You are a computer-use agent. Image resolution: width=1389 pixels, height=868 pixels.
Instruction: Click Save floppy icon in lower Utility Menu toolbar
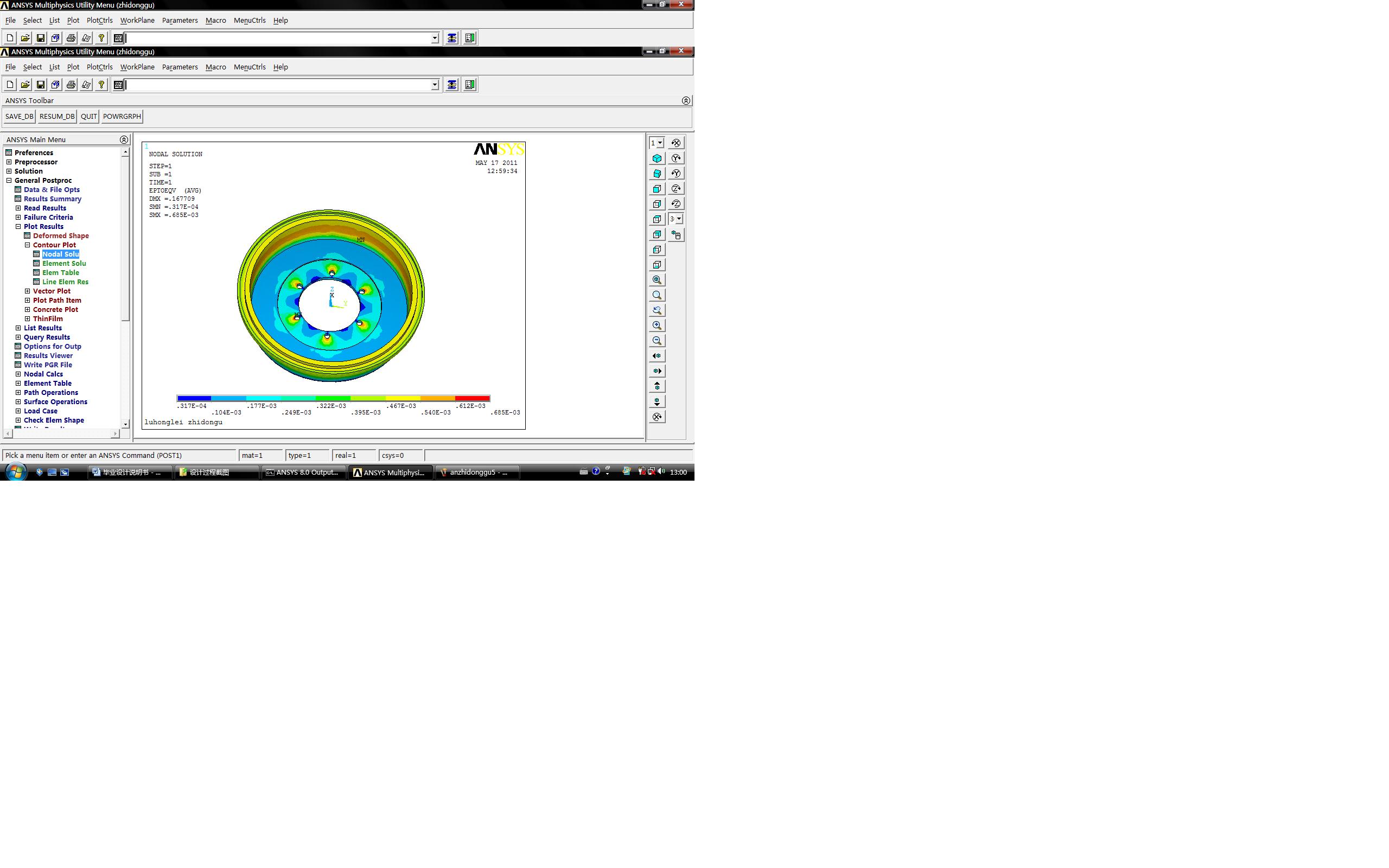pyautogui.click(x=40, y=85)
